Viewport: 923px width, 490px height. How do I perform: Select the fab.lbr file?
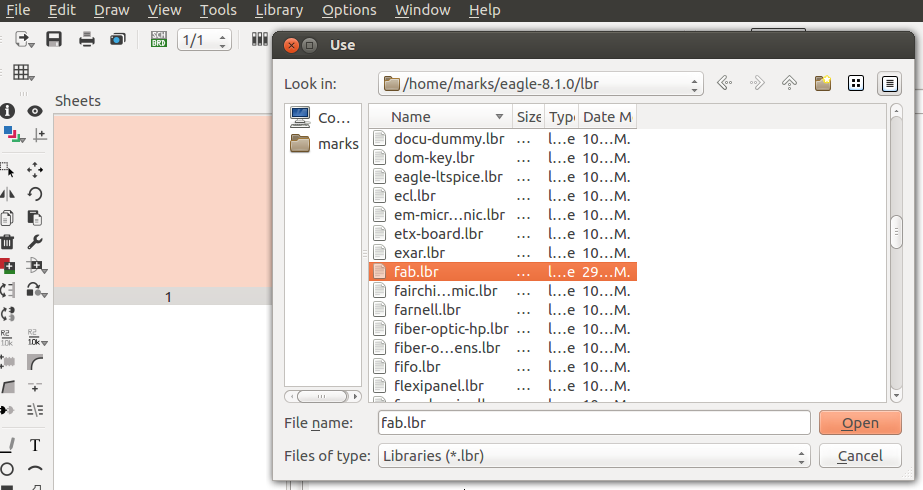503,272
